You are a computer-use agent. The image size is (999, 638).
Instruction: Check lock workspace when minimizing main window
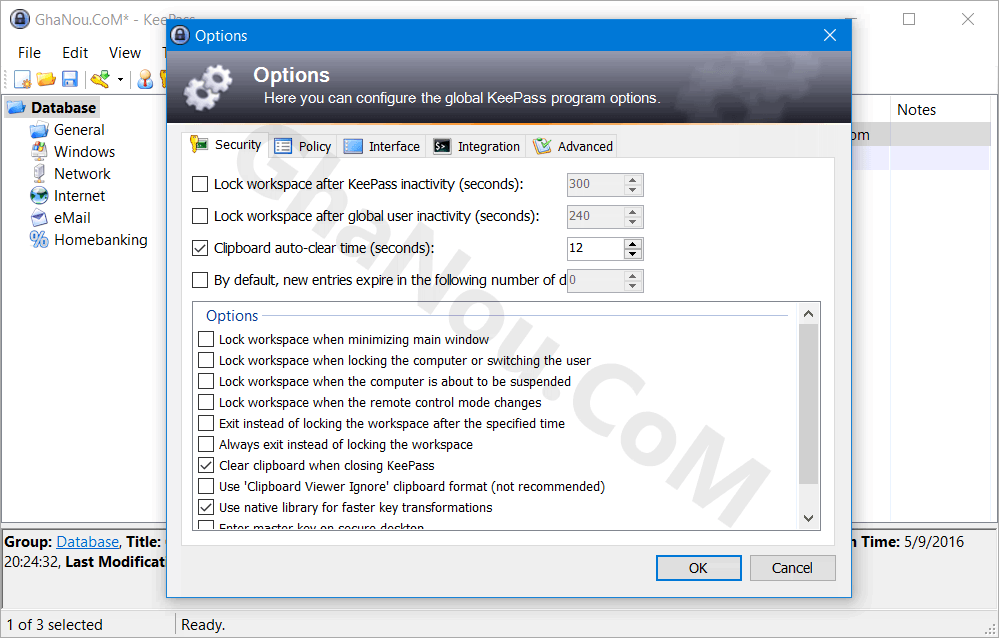(206, 339)
